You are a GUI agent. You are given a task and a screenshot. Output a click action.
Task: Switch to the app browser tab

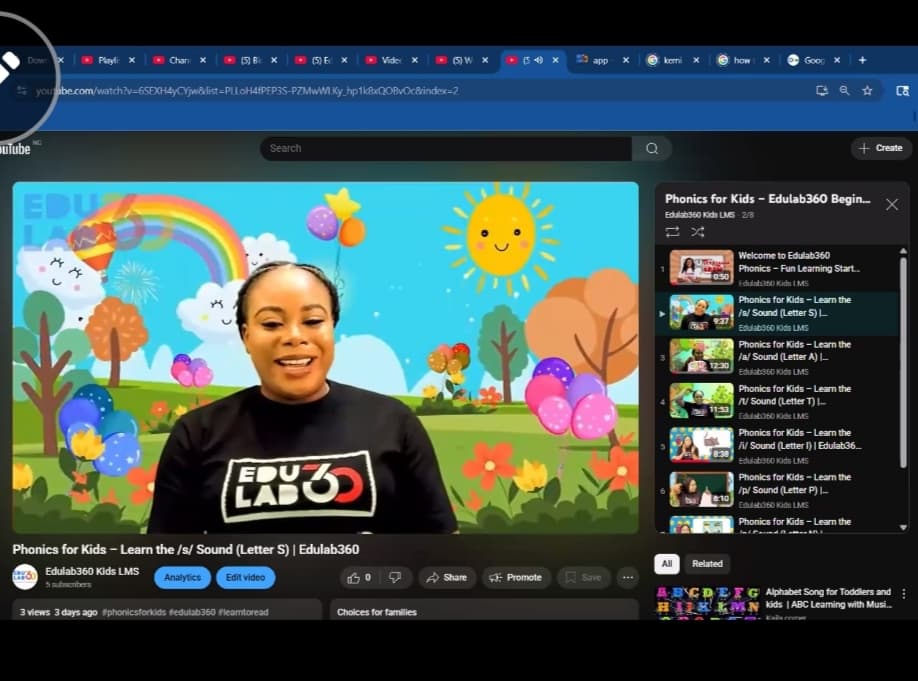click(x=600, y=60)
